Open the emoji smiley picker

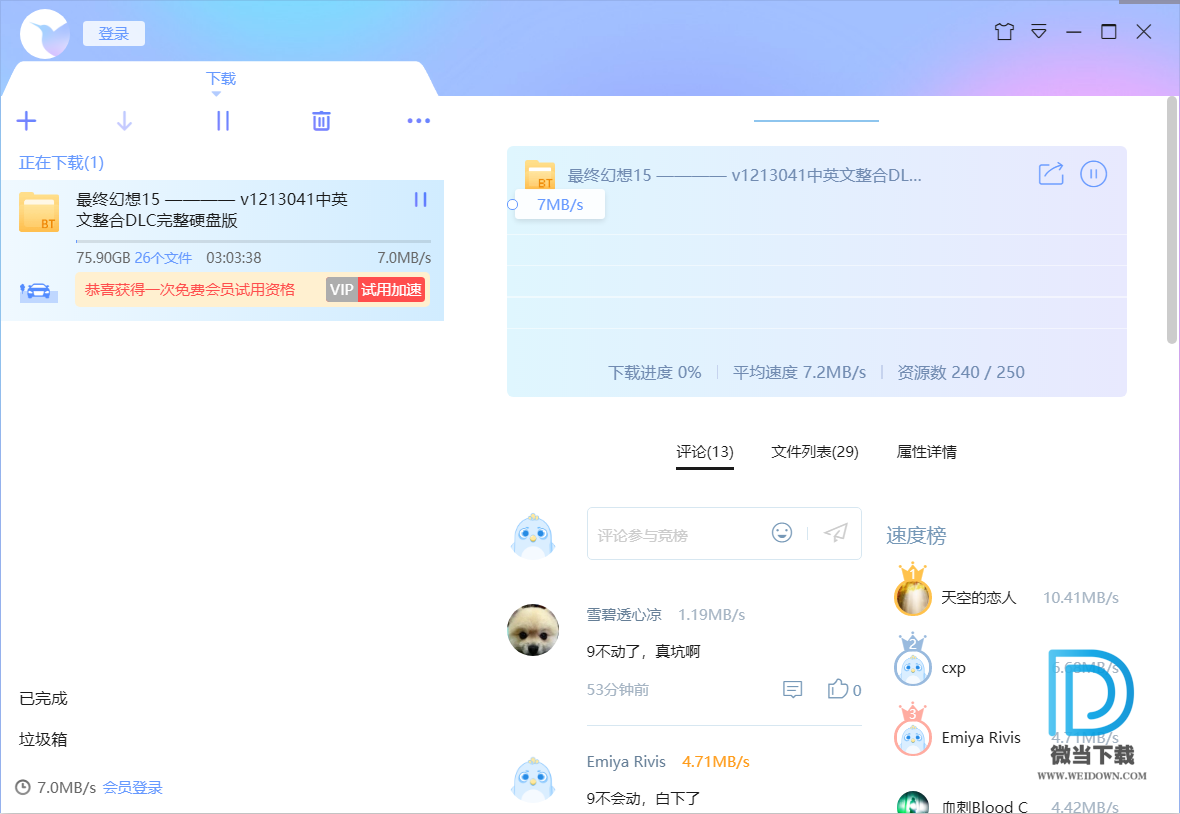782,533
